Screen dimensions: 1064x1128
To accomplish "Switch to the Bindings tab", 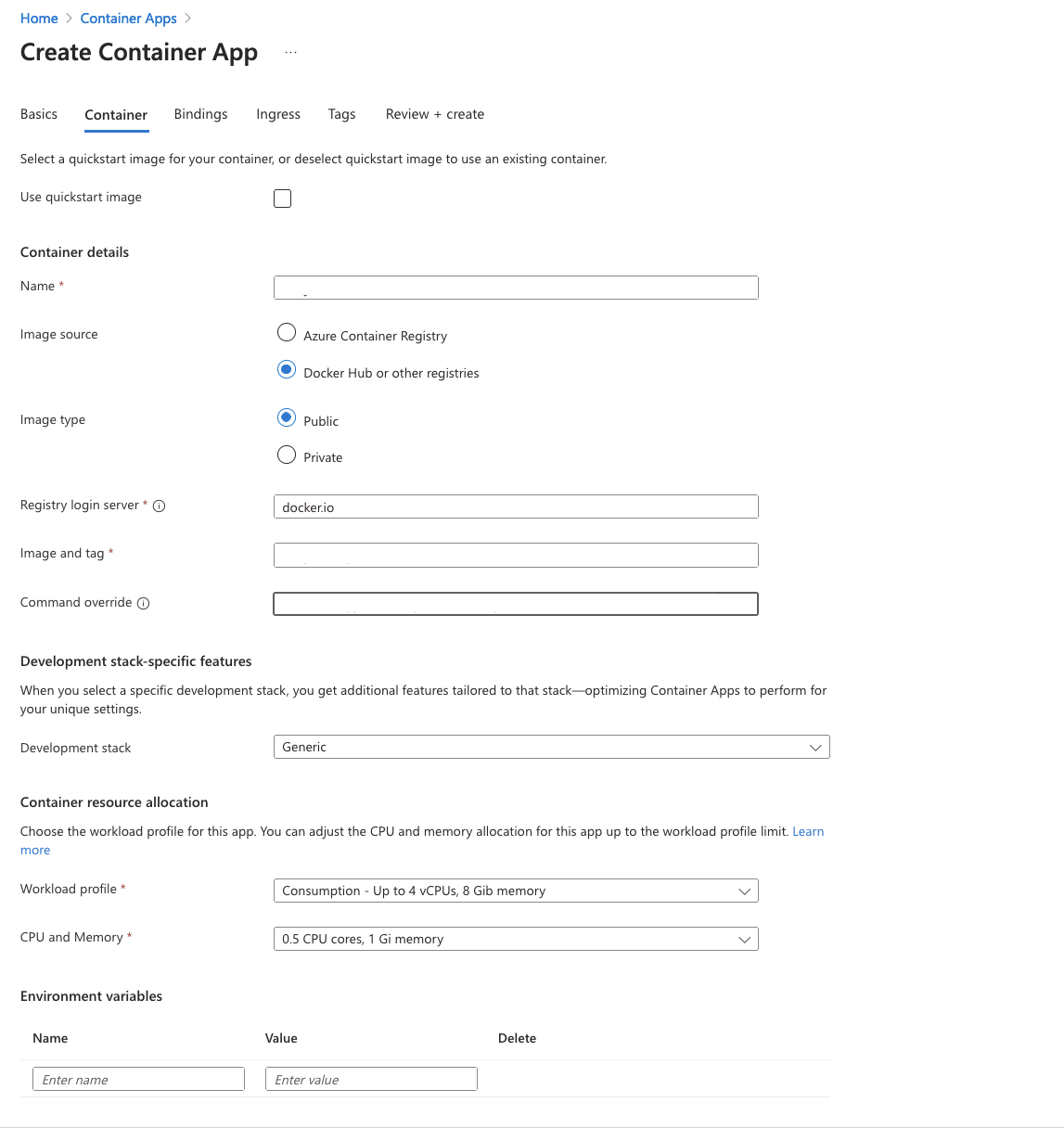I will pyautogui.click(x=200, y=114).
